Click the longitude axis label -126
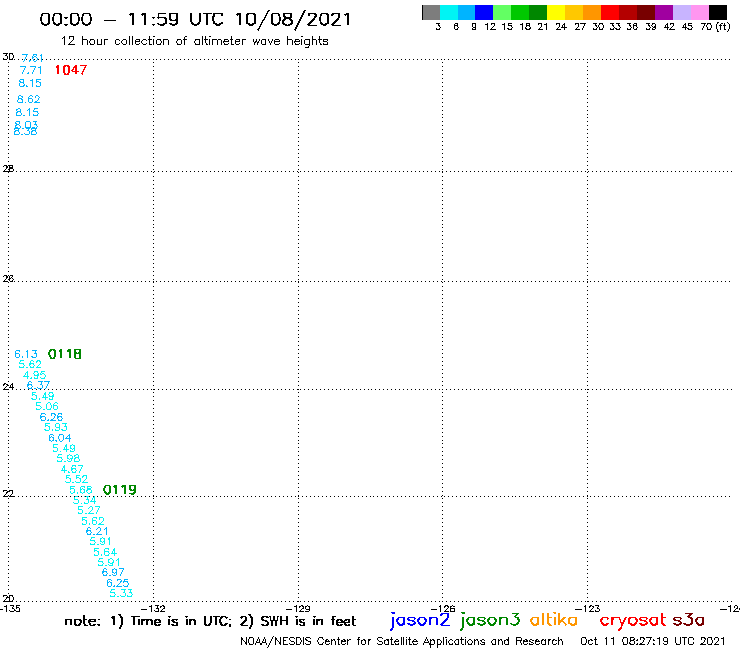740x650 pixels. [443, 608]
